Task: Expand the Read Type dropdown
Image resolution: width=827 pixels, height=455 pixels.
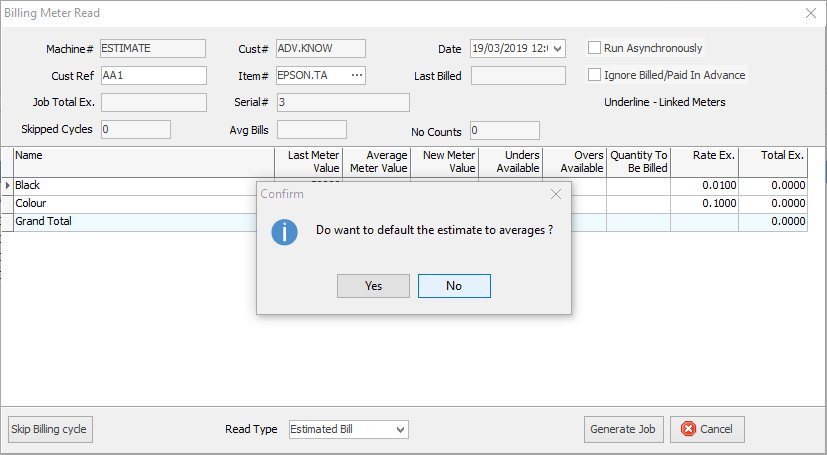Action: coord(401,430)
